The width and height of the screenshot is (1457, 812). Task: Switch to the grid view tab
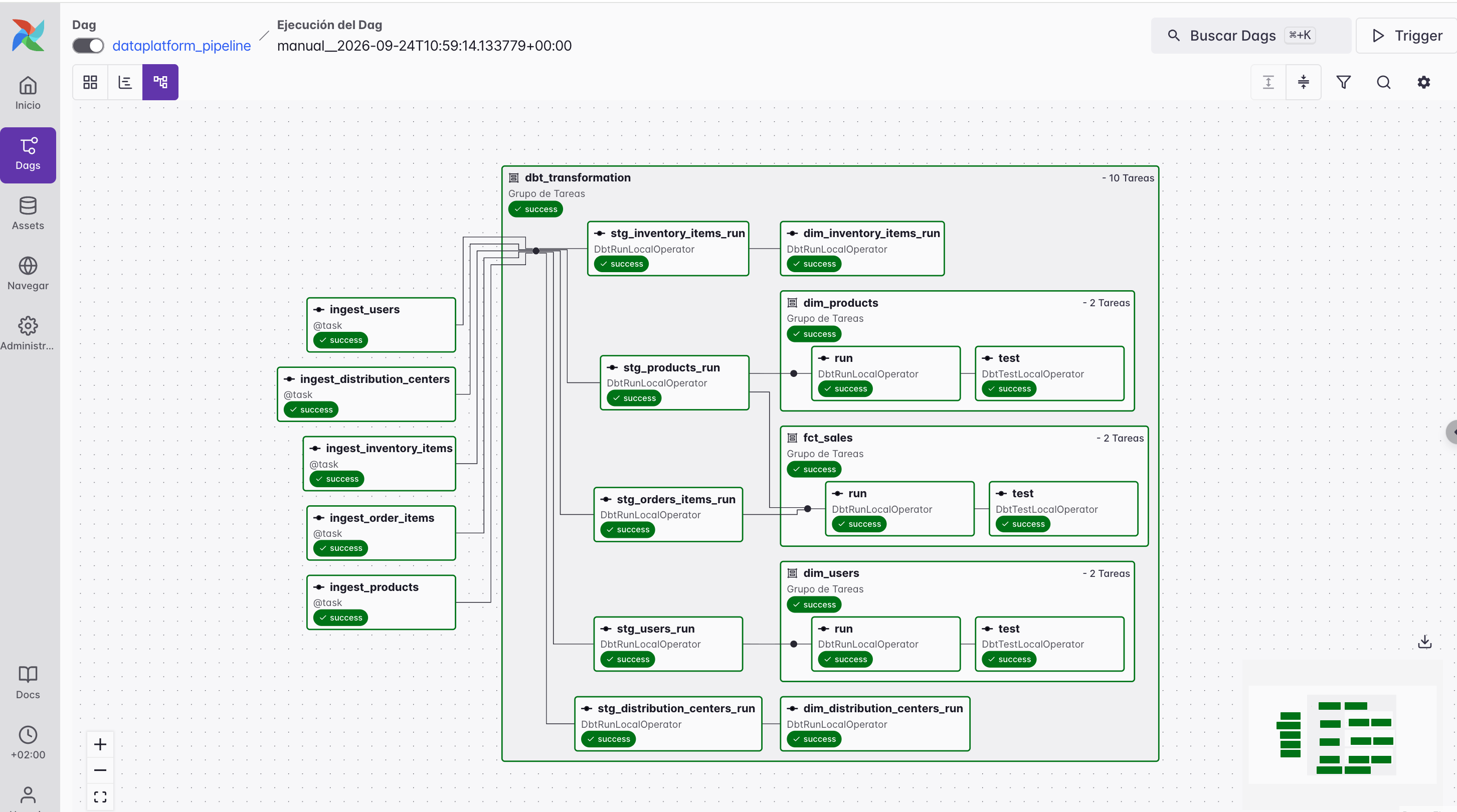point(90,82)
